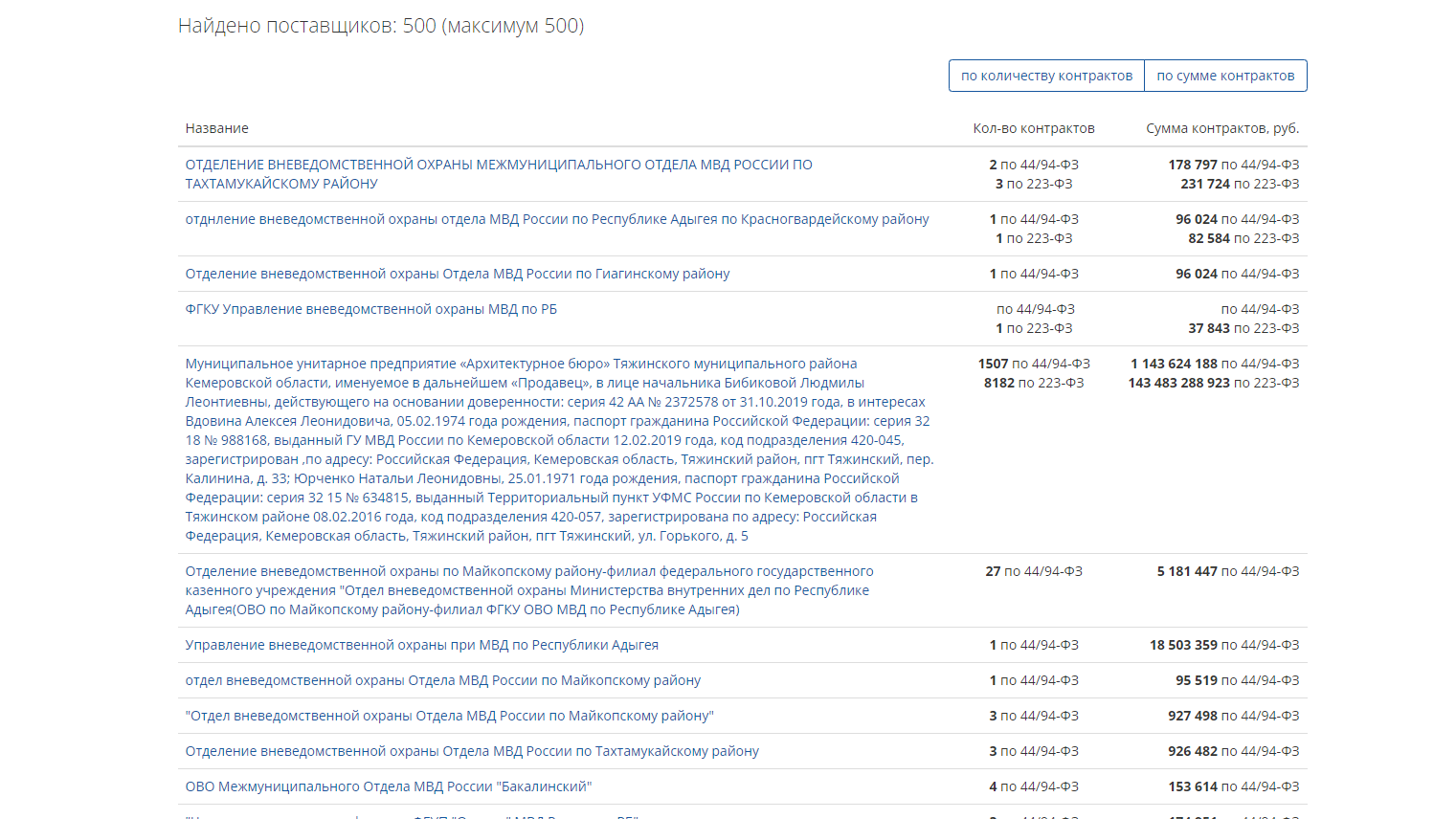Screen dimensions: 1456x819
Task: Open quoted "Отдел вневедомственной охраны" Майкопскому району link
Action: pos(450,716)
